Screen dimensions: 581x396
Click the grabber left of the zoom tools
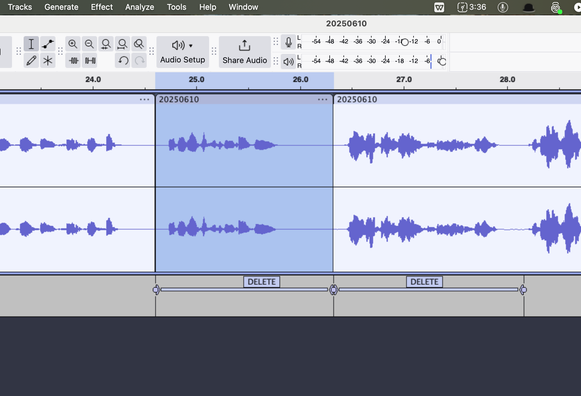60,51
